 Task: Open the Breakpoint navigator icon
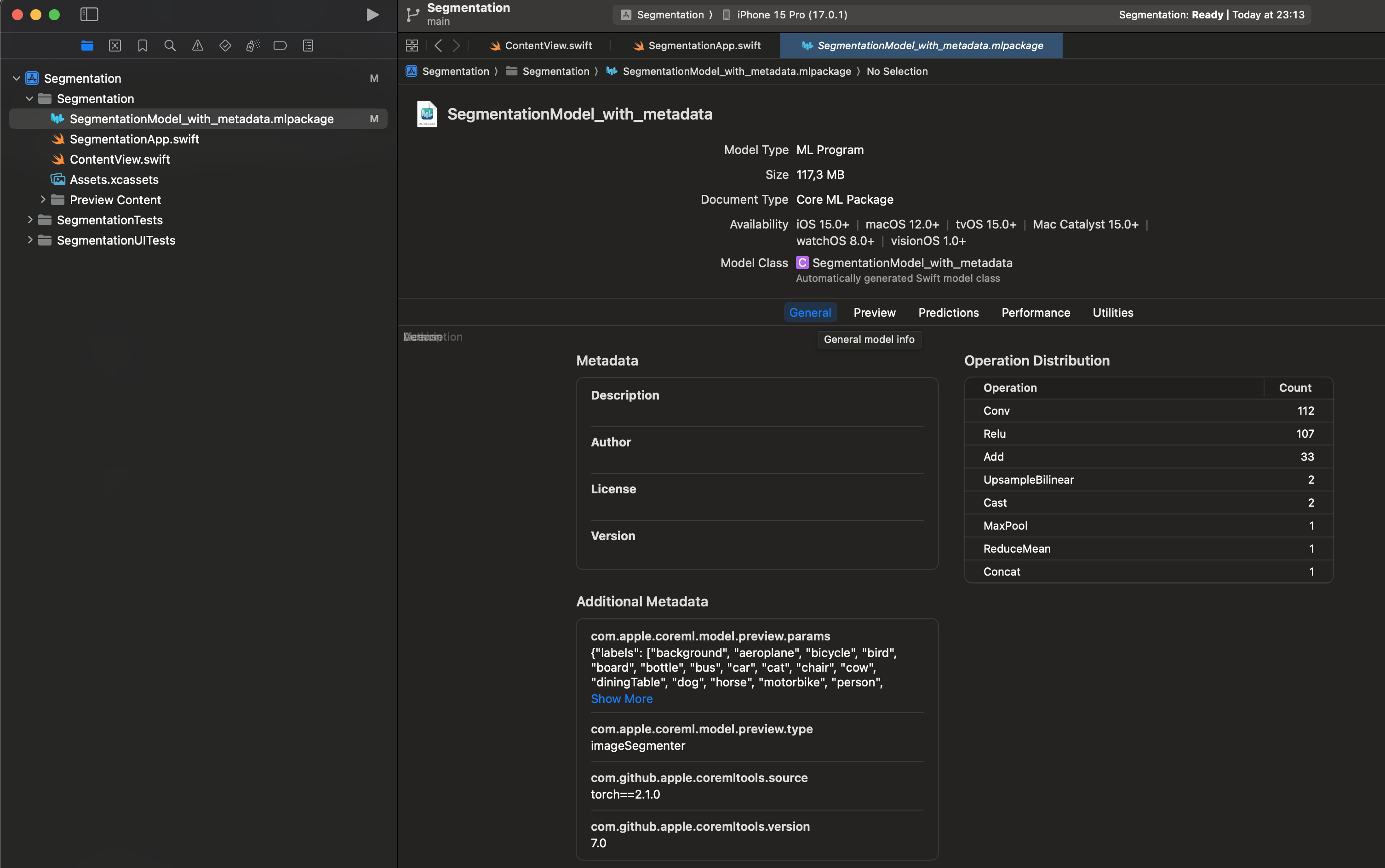(280, 46)
